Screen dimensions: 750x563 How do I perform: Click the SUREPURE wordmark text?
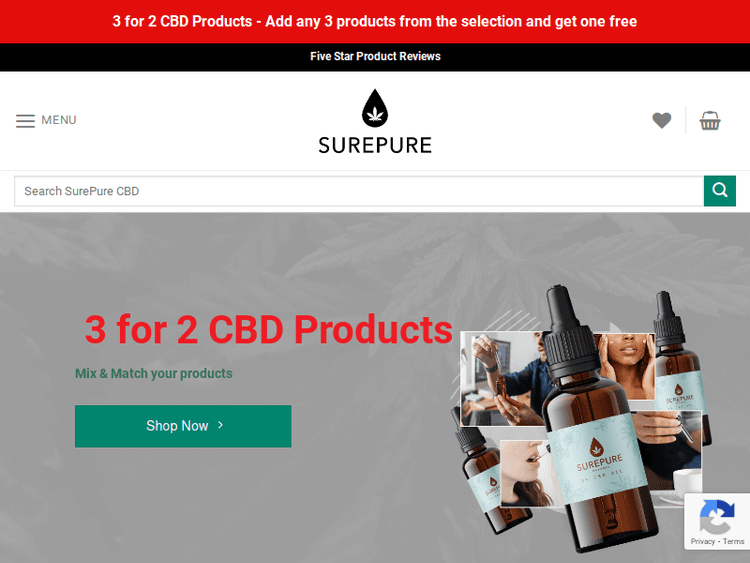(x=375, y=145)
